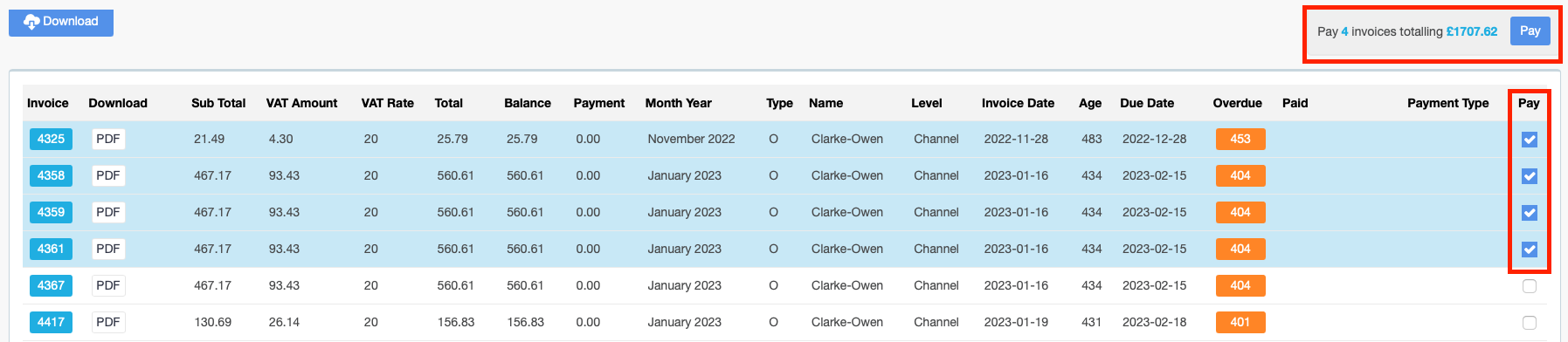Viewport: 1568px width, 342px height.
Task: Open invoice 4358 link
Action: (x=51, y=175)
